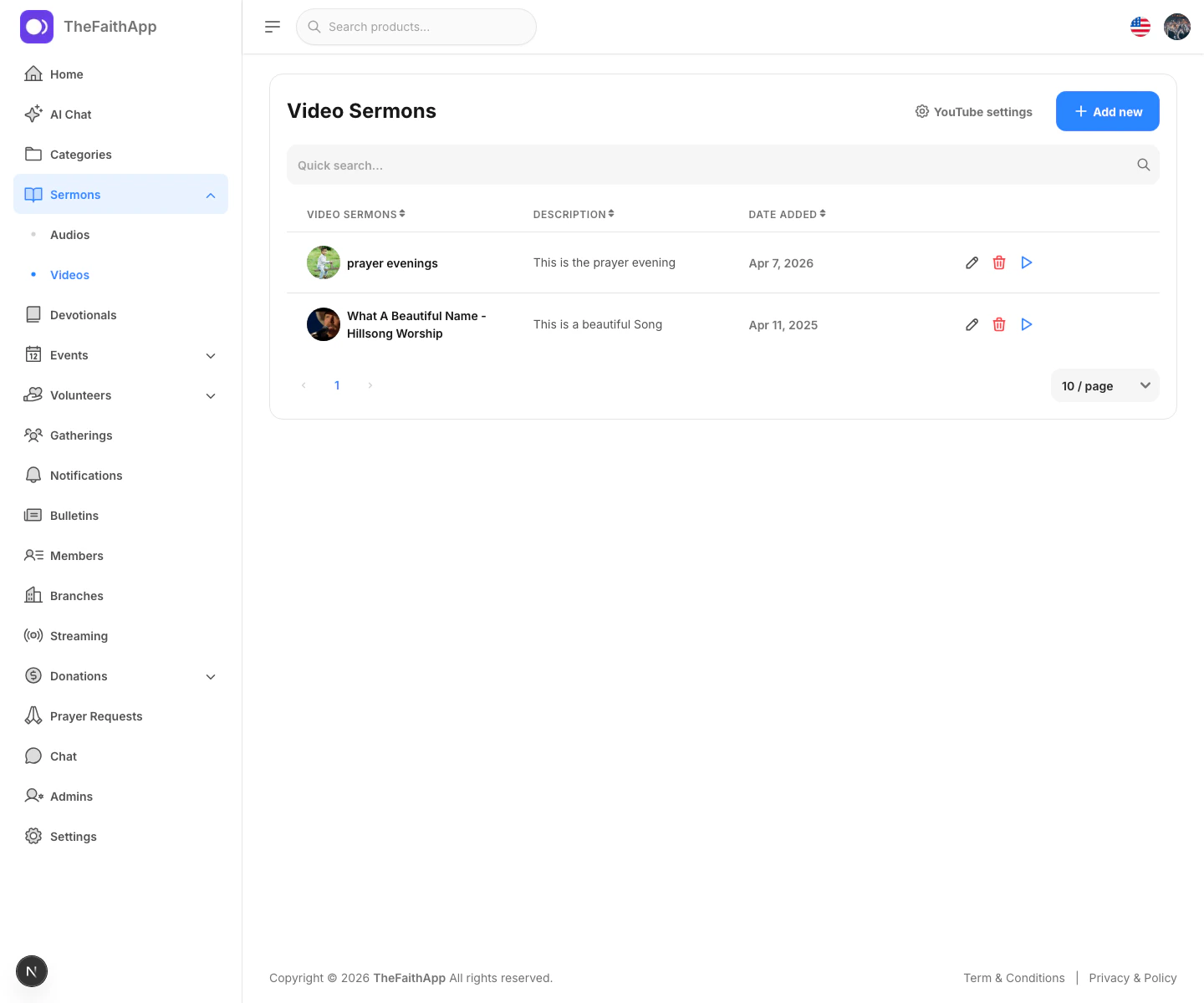Collapse the Sermons menu chevron
Viewport: 1204px width, 1003px height.
[211, 195]
